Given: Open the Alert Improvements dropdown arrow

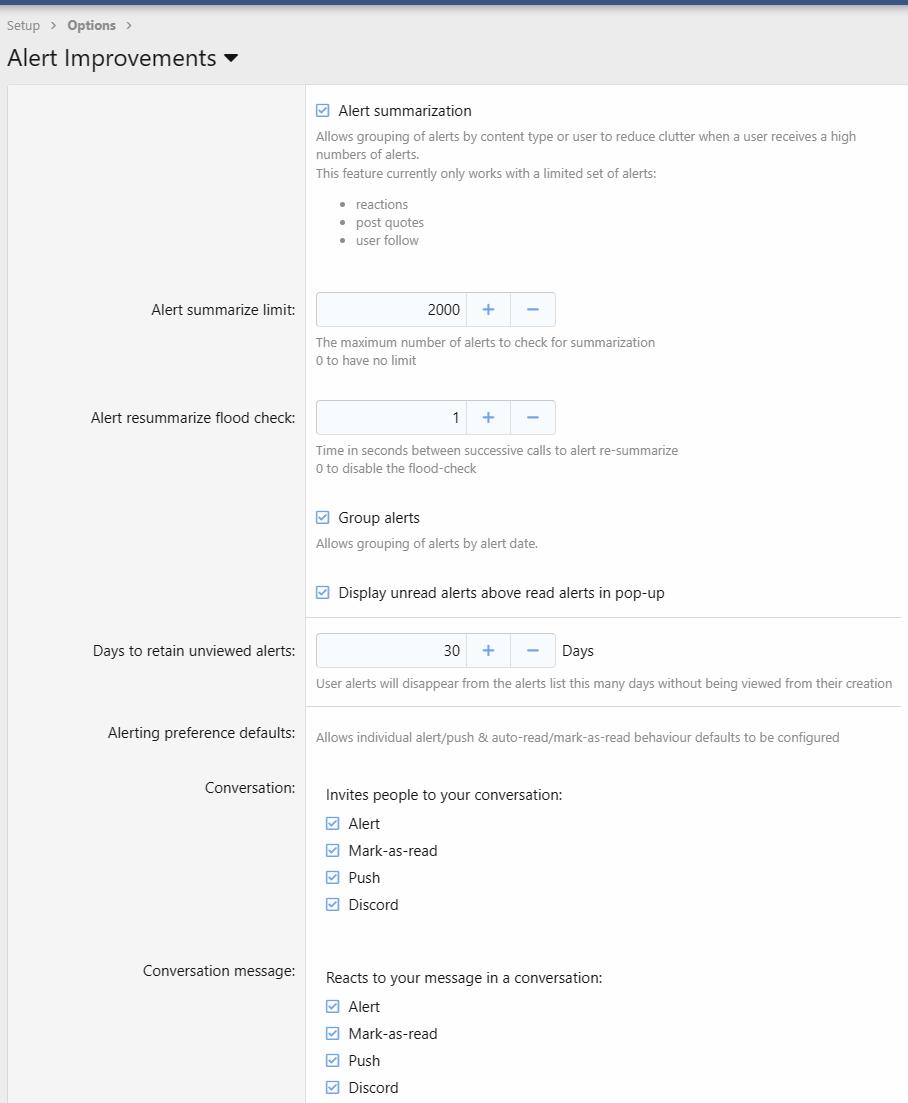Looking at the screenshot, I should (x=231, y=59).
